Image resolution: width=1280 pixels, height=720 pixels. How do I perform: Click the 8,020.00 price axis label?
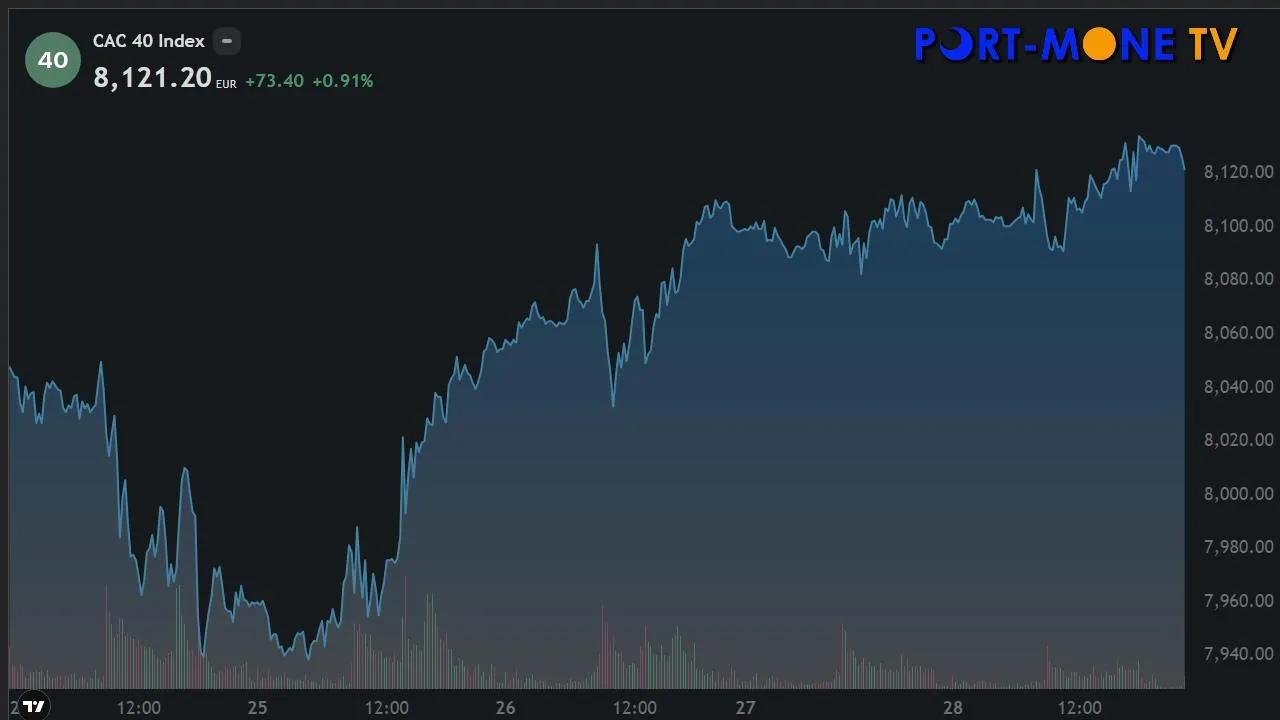1238,440
